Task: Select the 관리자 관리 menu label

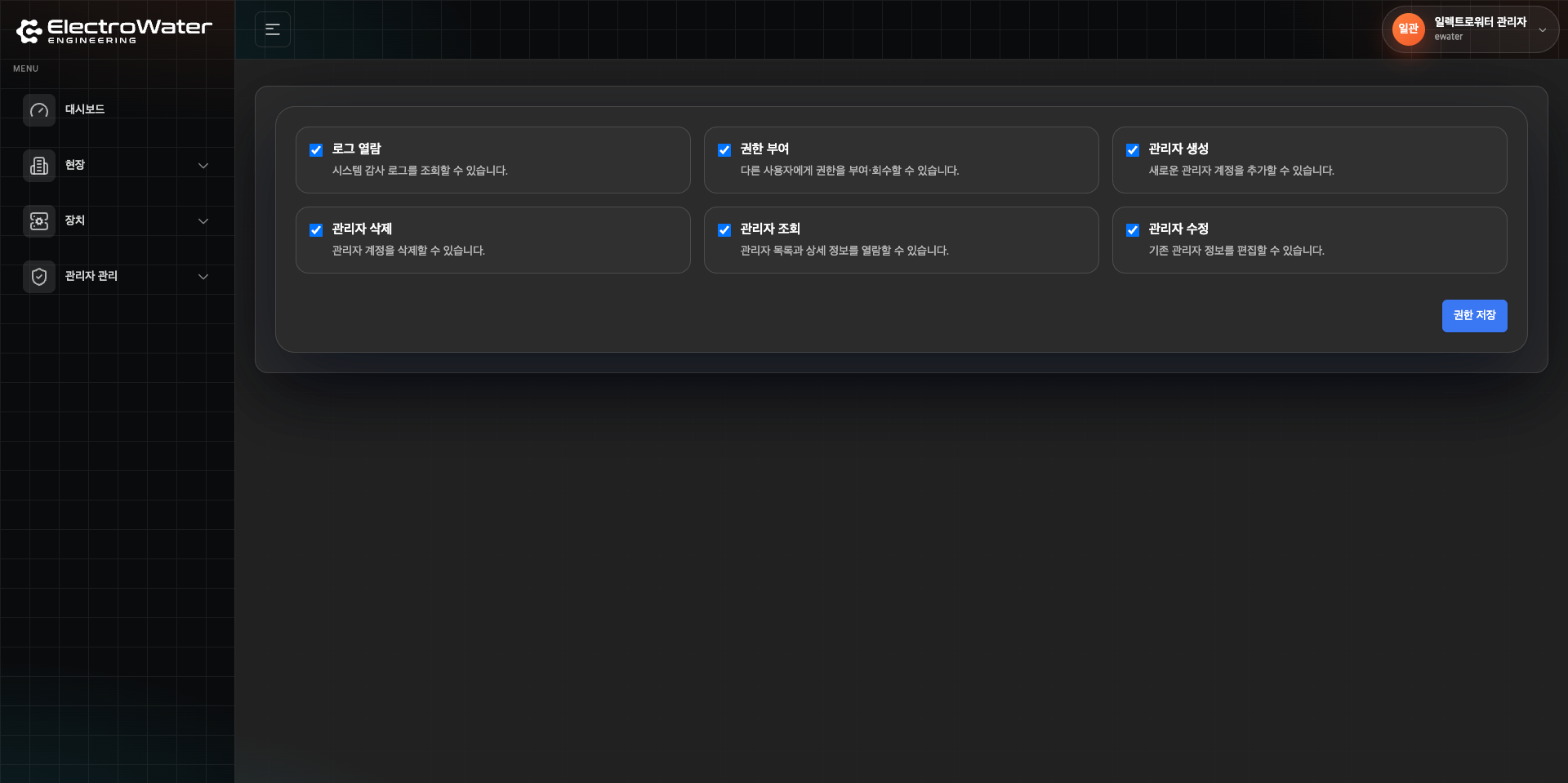Action: click(91, 276)
